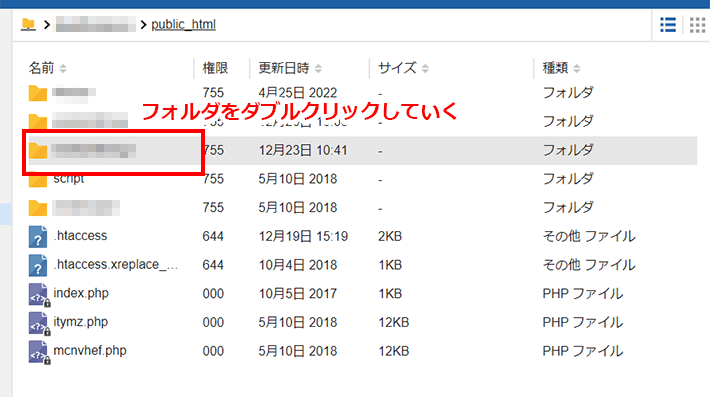Screen dimensions: 710x397
Task: Click the blurred breadcrumb folder name
Action: point(95,24)
